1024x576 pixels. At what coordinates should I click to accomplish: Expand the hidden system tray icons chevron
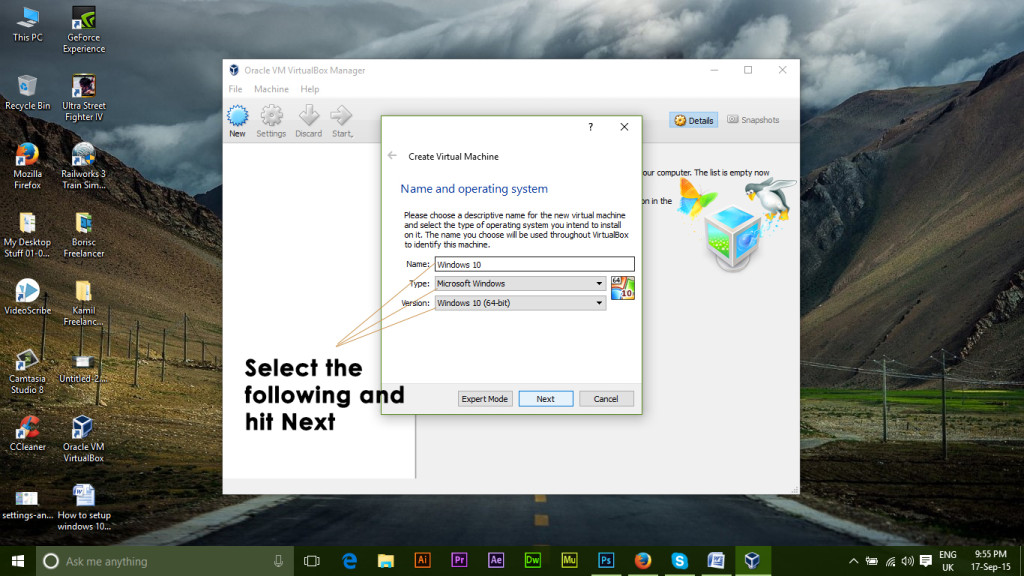click(x=853, y=561)
